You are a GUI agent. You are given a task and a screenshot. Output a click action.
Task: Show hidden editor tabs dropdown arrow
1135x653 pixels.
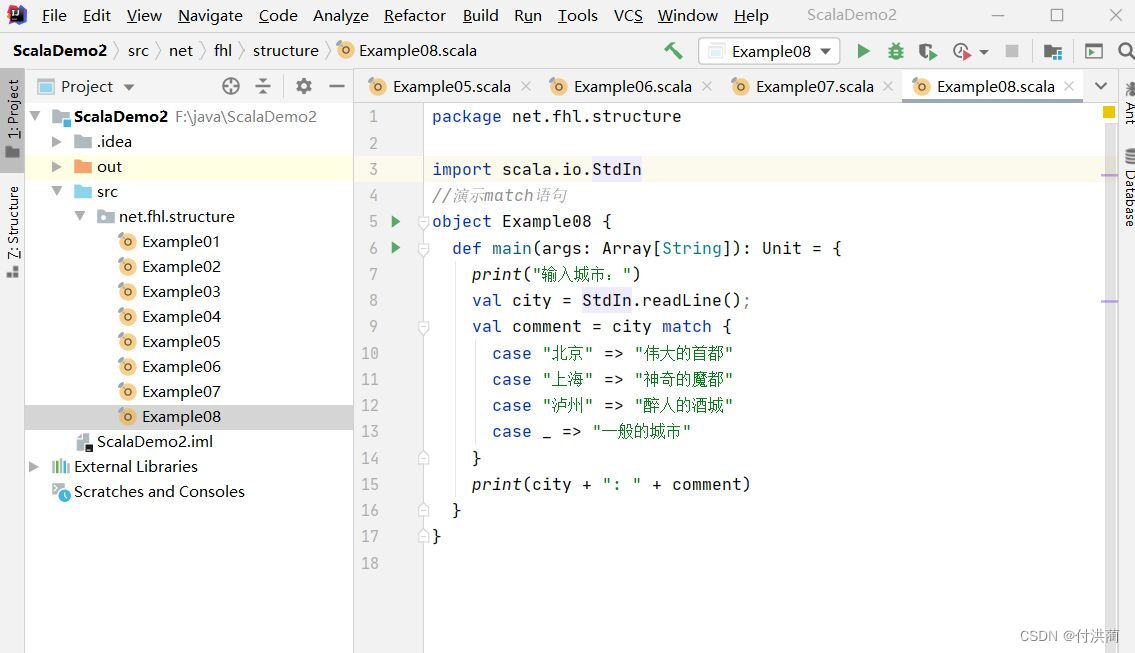click(1101, 86)
